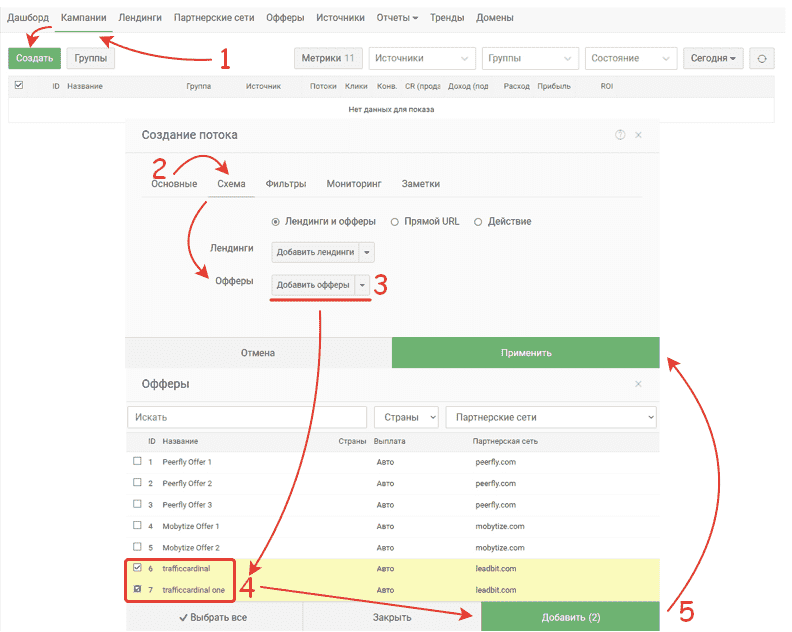Click the Добавить (2) button
792x632 pixels.
(x=570, y=617)
